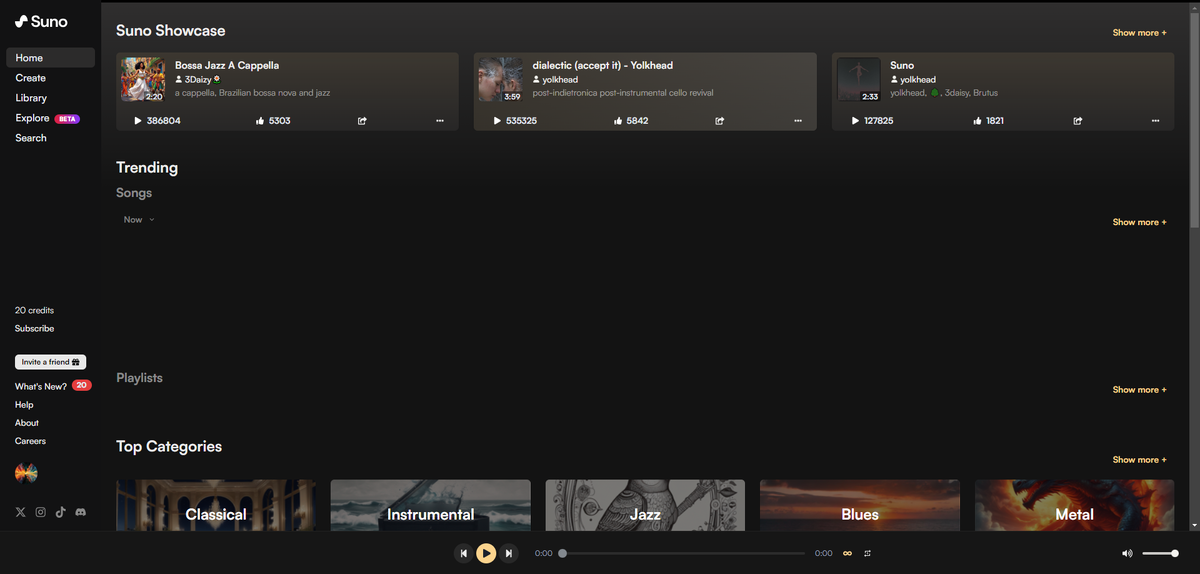Share the Bossa Jazz A Cappella song
1200x574 pixels.
click(x=362, y=121)
